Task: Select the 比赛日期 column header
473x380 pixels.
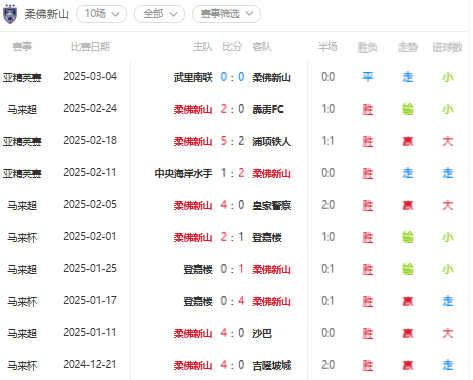Action: [x=90, y=47]
